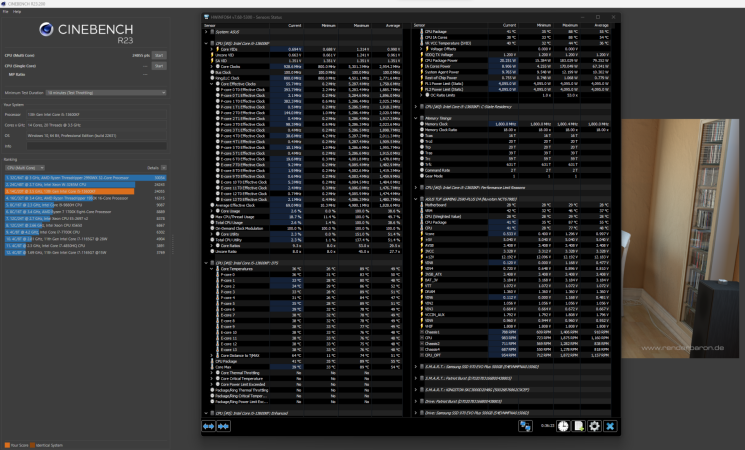
Task: Select the Average Effective Clock row
Action: pyautogui.click(x=304, y=205)
